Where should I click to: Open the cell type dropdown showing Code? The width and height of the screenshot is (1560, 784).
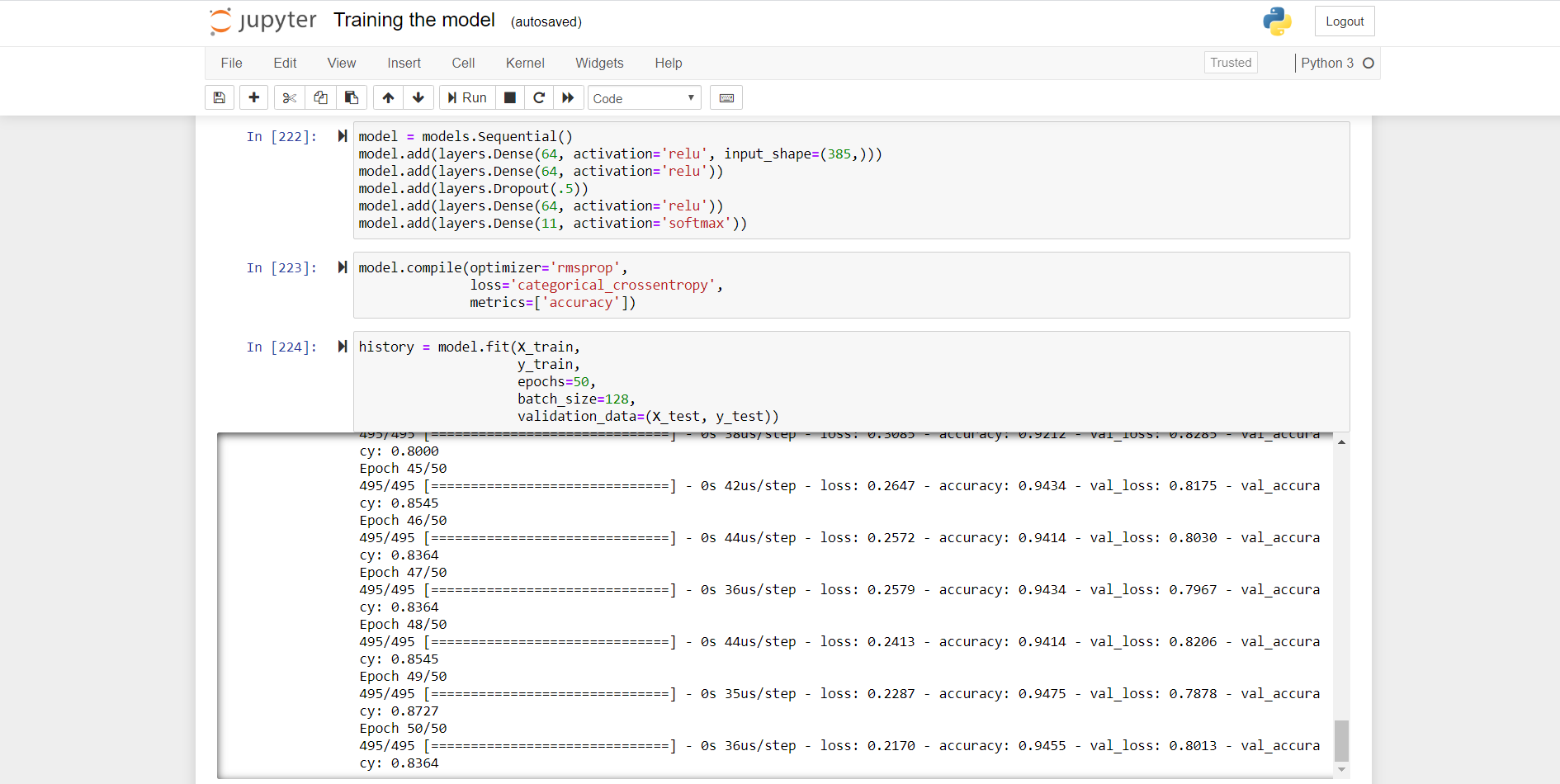tap(644, 98)
